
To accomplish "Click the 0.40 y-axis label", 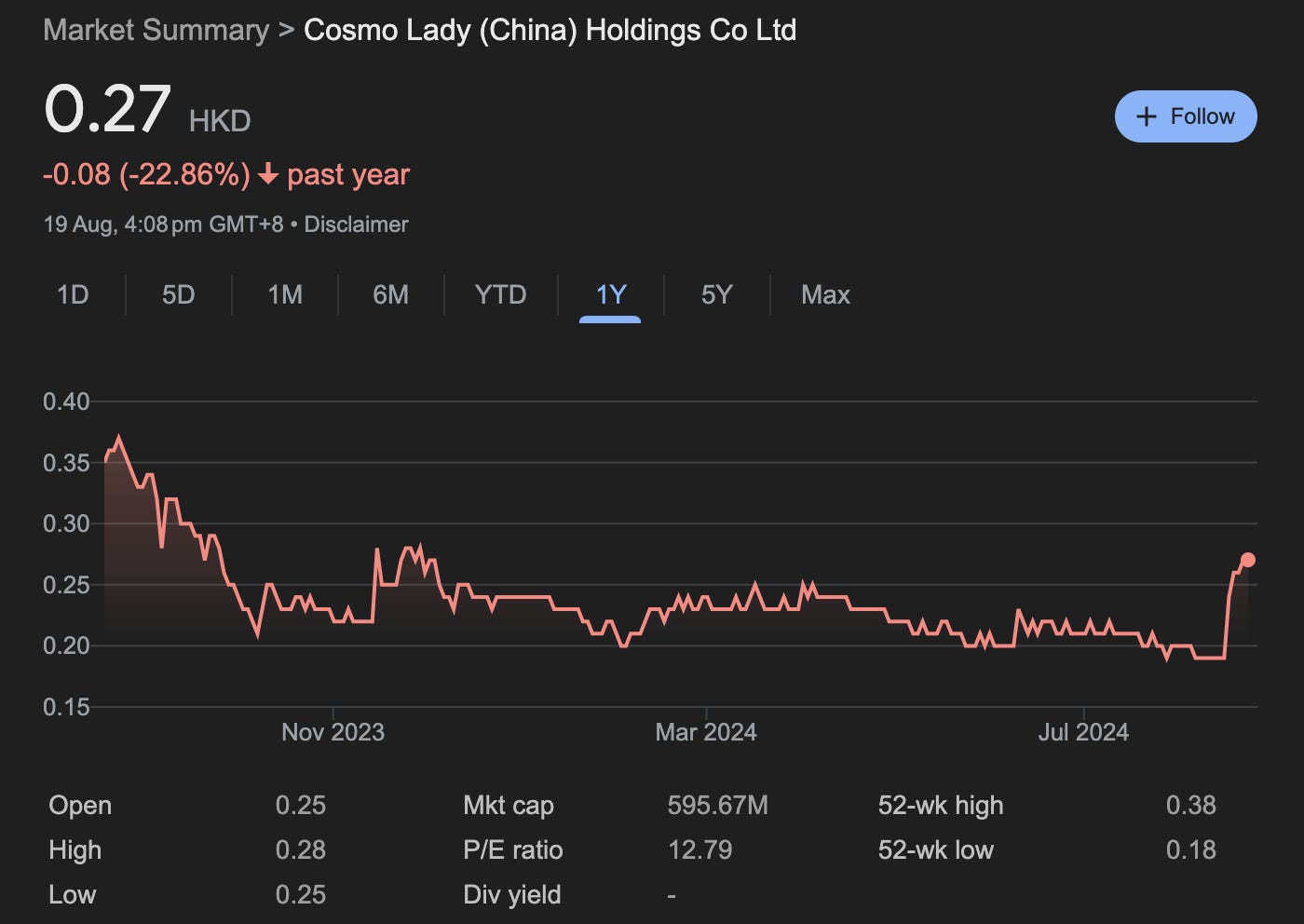I will pos(66,401).
